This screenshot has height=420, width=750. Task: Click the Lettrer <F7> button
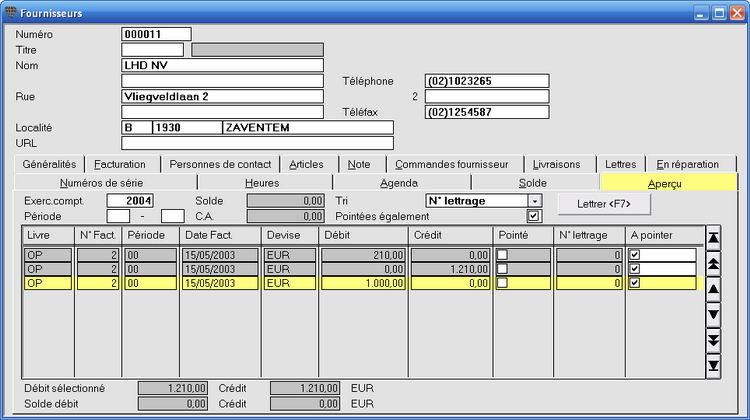click(x=604, y=204)
